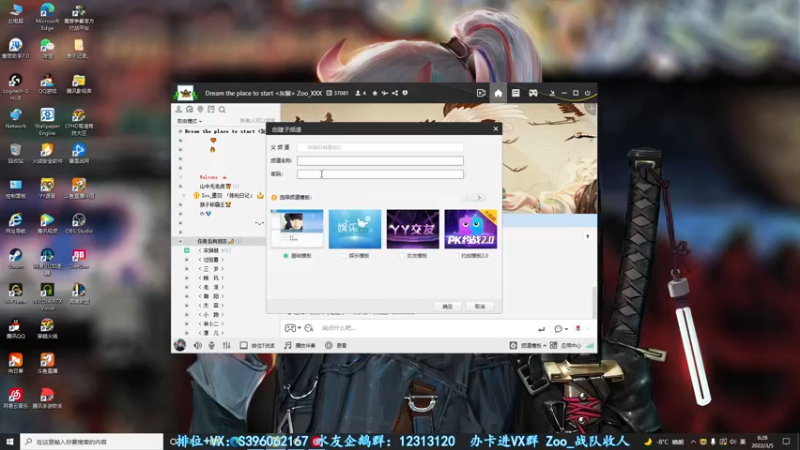Toggle the microphone icon in bottom bar
The height and width of the screenshot is (450, 800).
point(212,345)
